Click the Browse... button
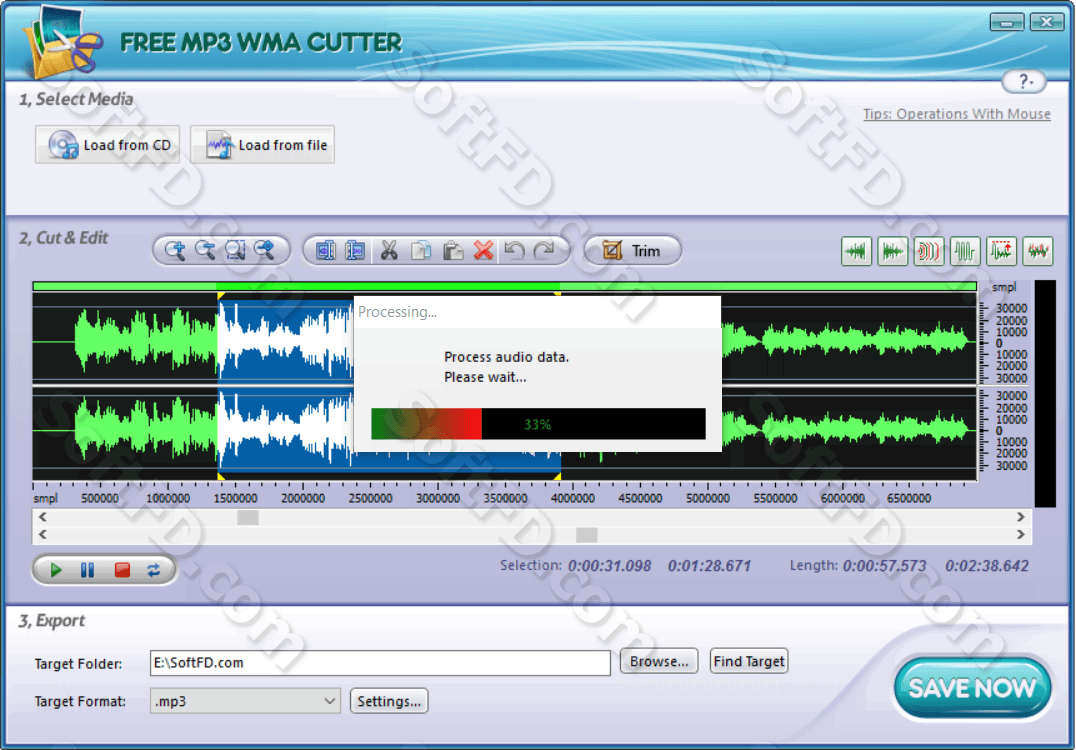Viewport: 1076px width, 750px height. point(659,661)
